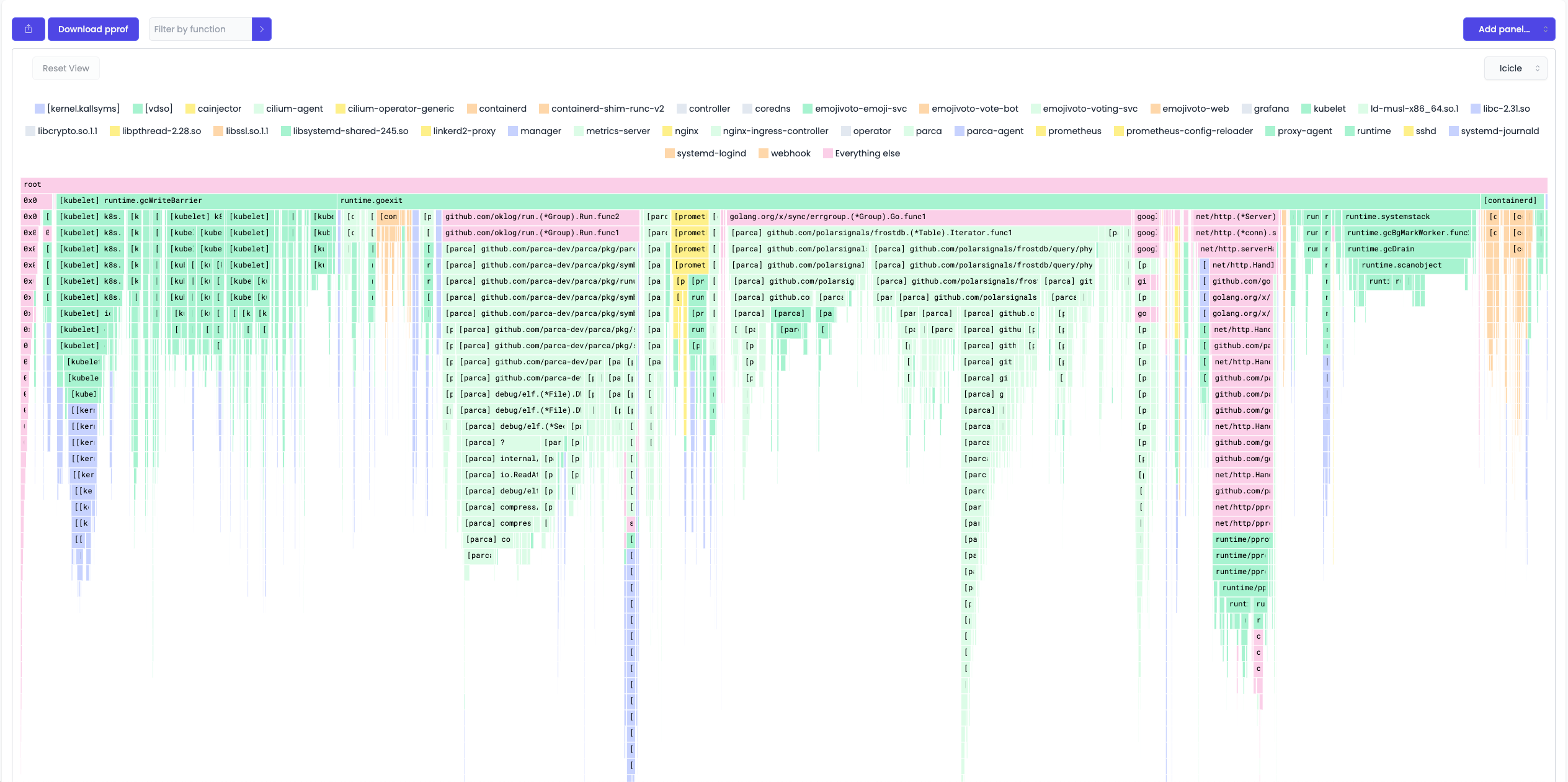Click the runtime.gcBgMarkWorker.func2 node
The image size is (1568, 782).
click(1407, 233)
